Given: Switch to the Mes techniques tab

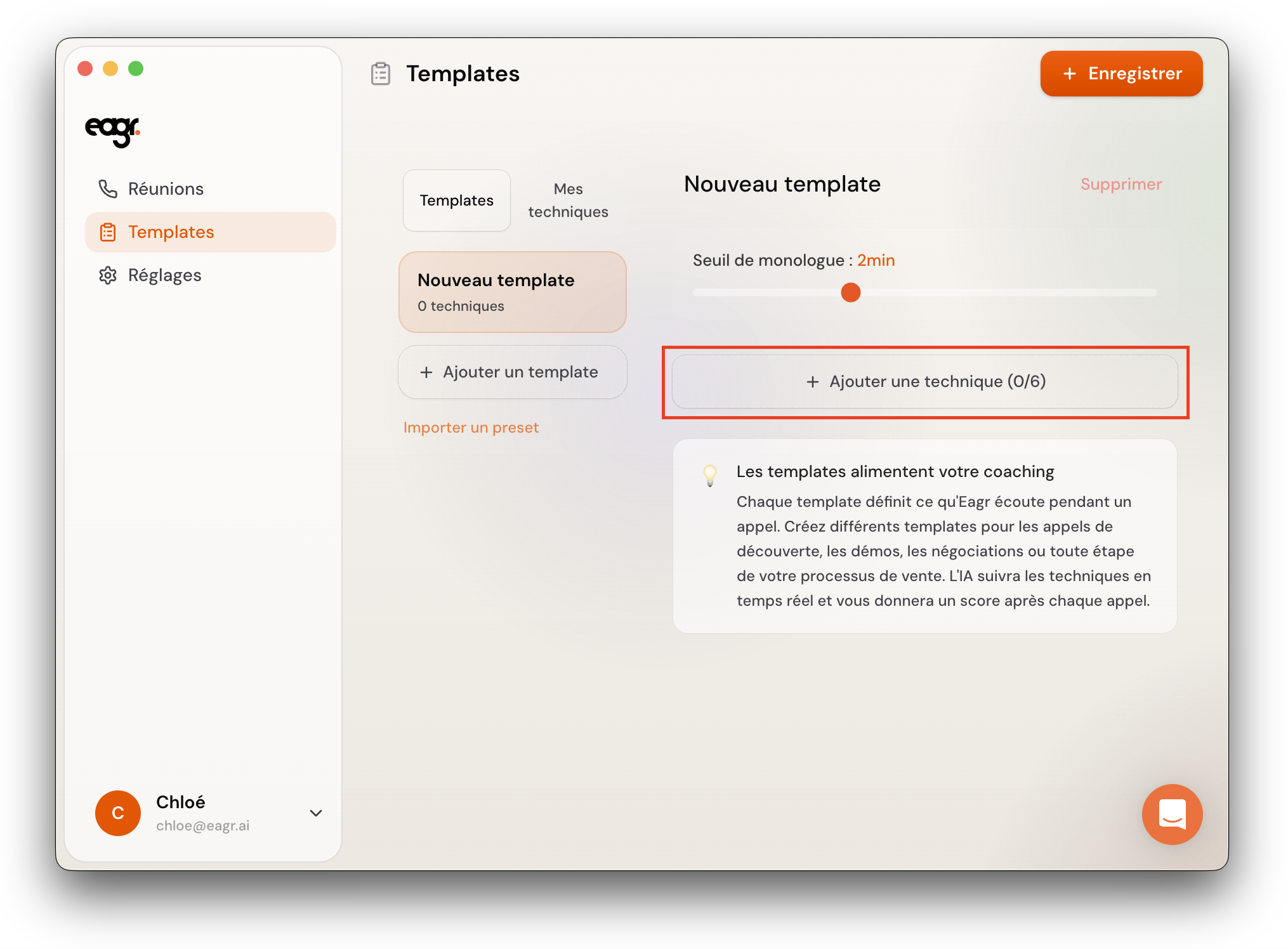Looking at the screenshot, I should coord(568,200).
